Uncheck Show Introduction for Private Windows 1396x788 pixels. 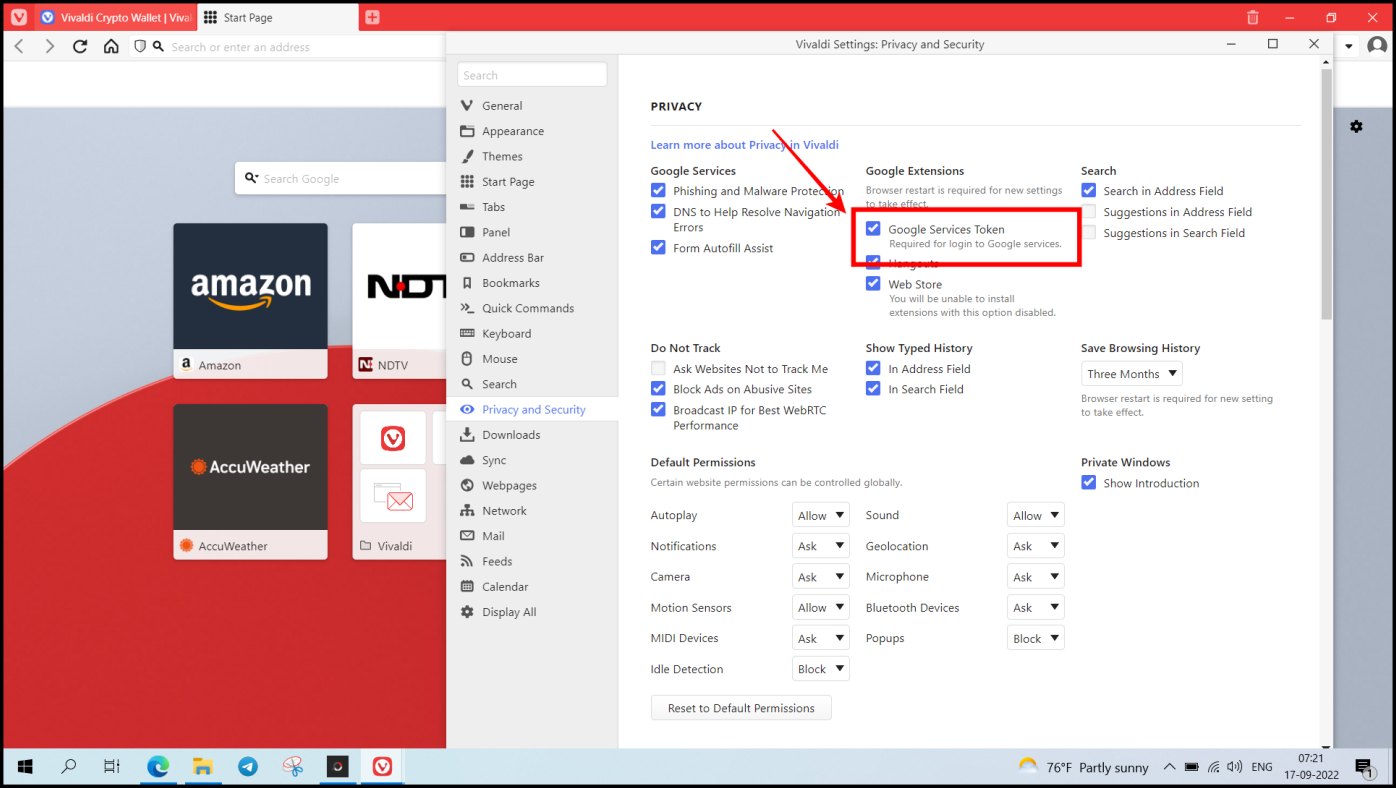coord(1088,482)
